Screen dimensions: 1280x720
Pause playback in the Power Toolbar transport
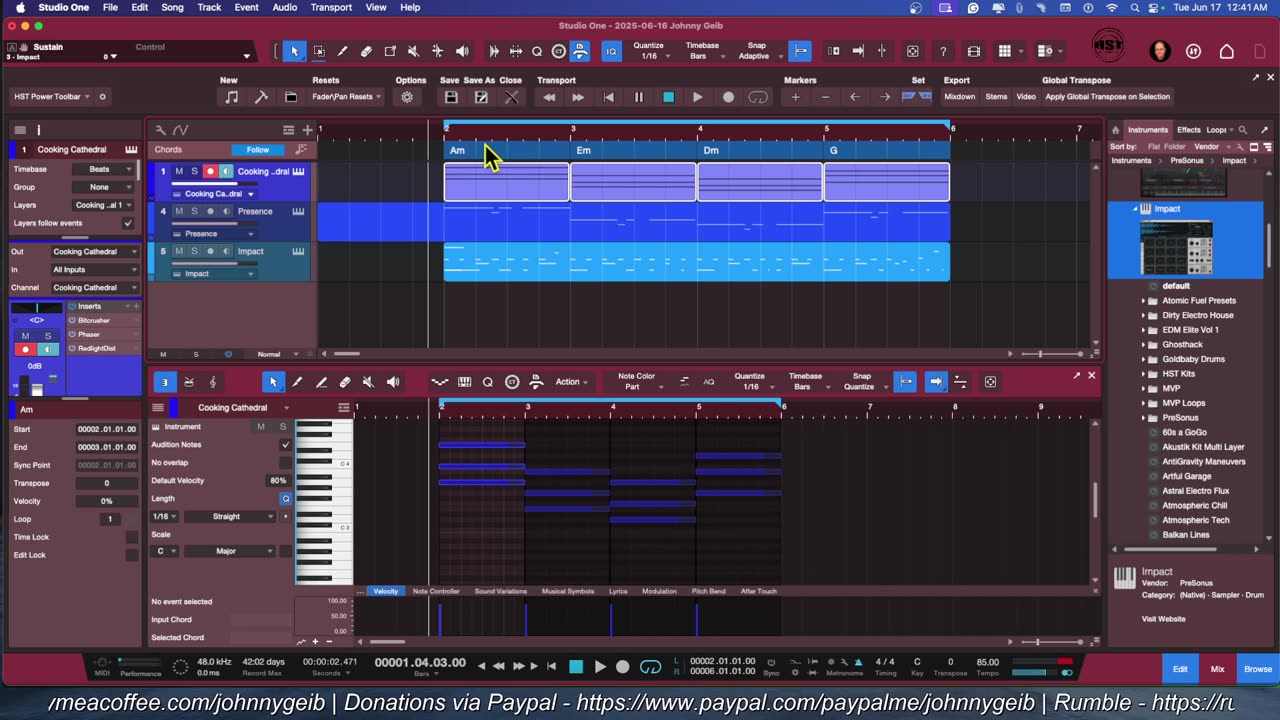click(x=639, y=97)
